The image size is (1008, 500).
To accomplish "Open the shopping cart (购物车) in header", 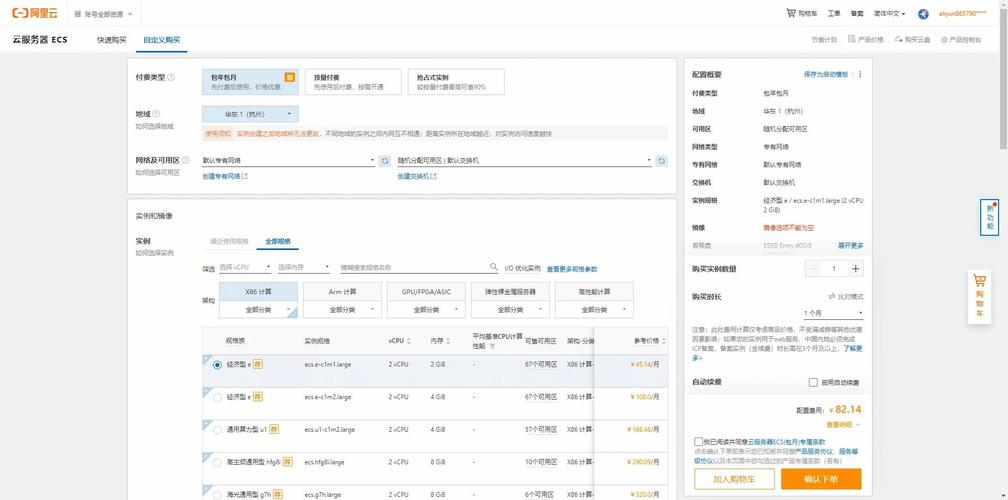I will 802,13.
